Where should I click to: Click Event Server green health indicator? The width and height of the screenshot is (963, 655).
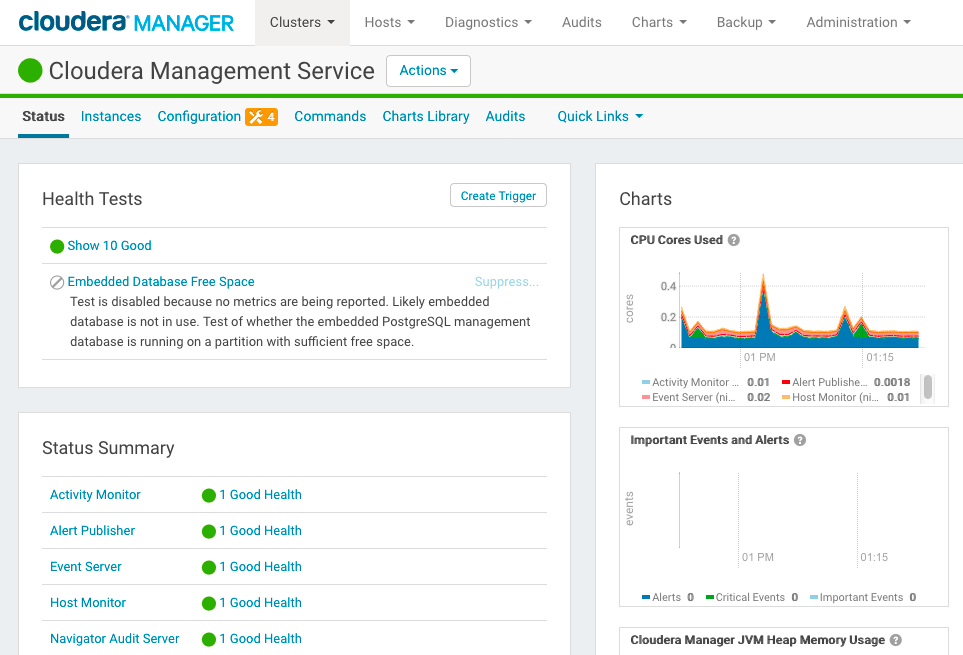click(209, 568)
